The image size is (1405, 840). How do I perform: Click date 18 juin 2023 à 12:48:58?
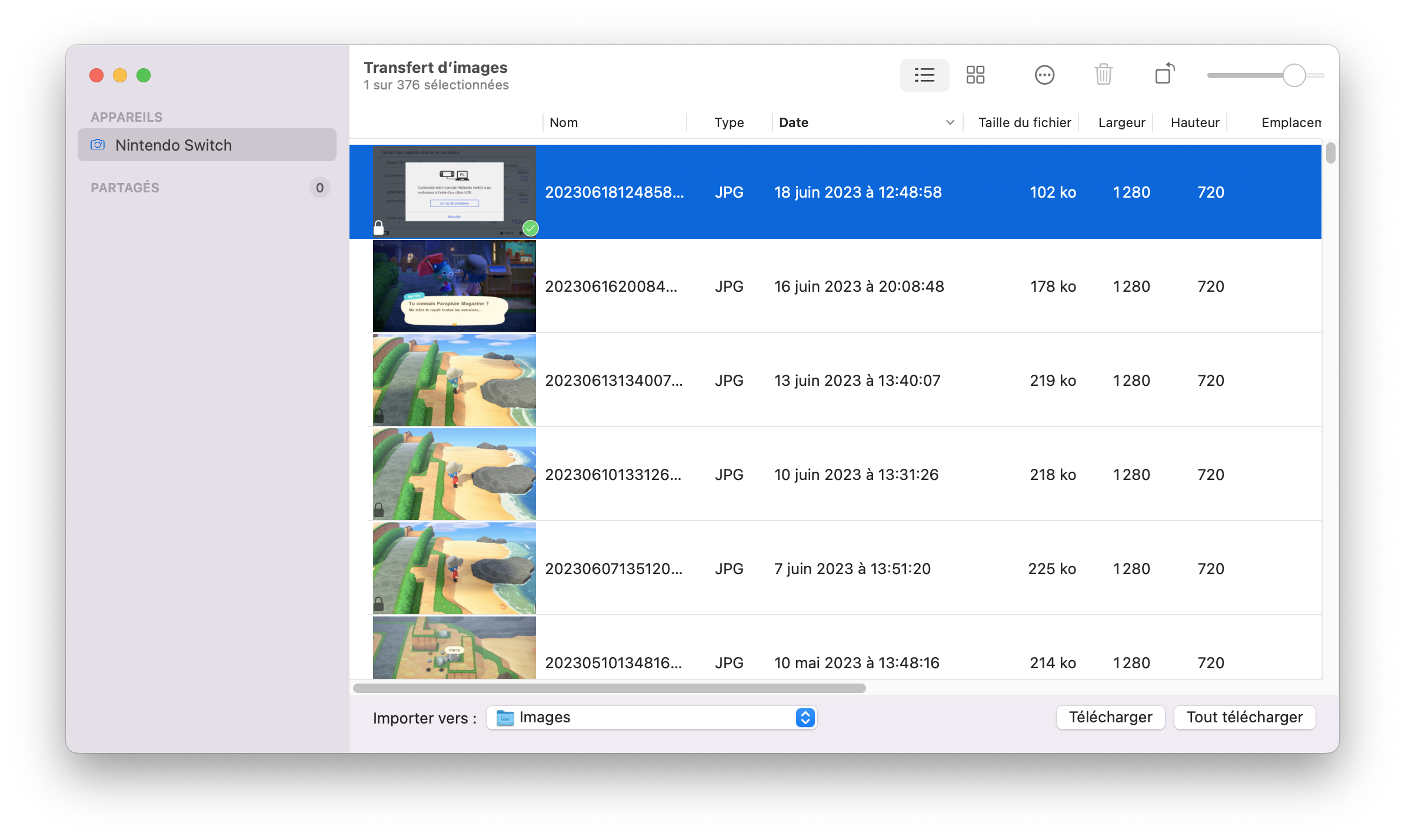pyautogui.click(x=858, y=192)
